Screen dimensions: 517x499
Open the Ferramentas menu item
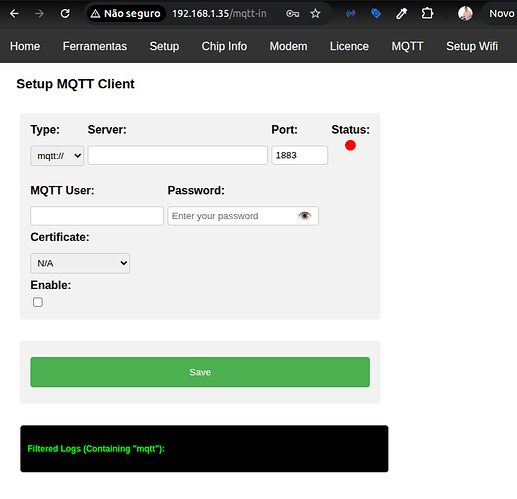(95, 46)
